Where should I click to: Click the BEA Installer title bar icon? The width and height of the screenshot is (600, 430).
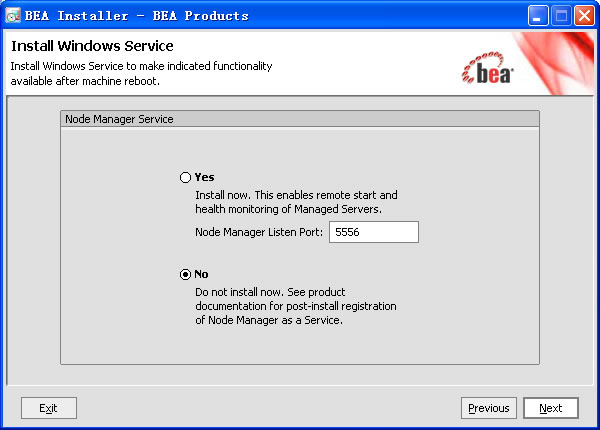point(13,15)
